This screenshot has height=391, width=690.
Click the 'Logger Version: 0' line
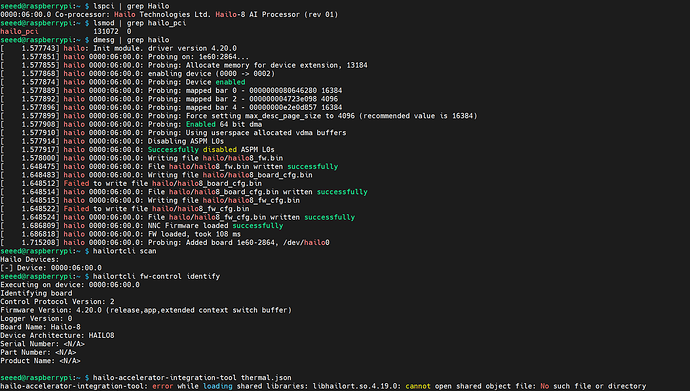[36, 318]
